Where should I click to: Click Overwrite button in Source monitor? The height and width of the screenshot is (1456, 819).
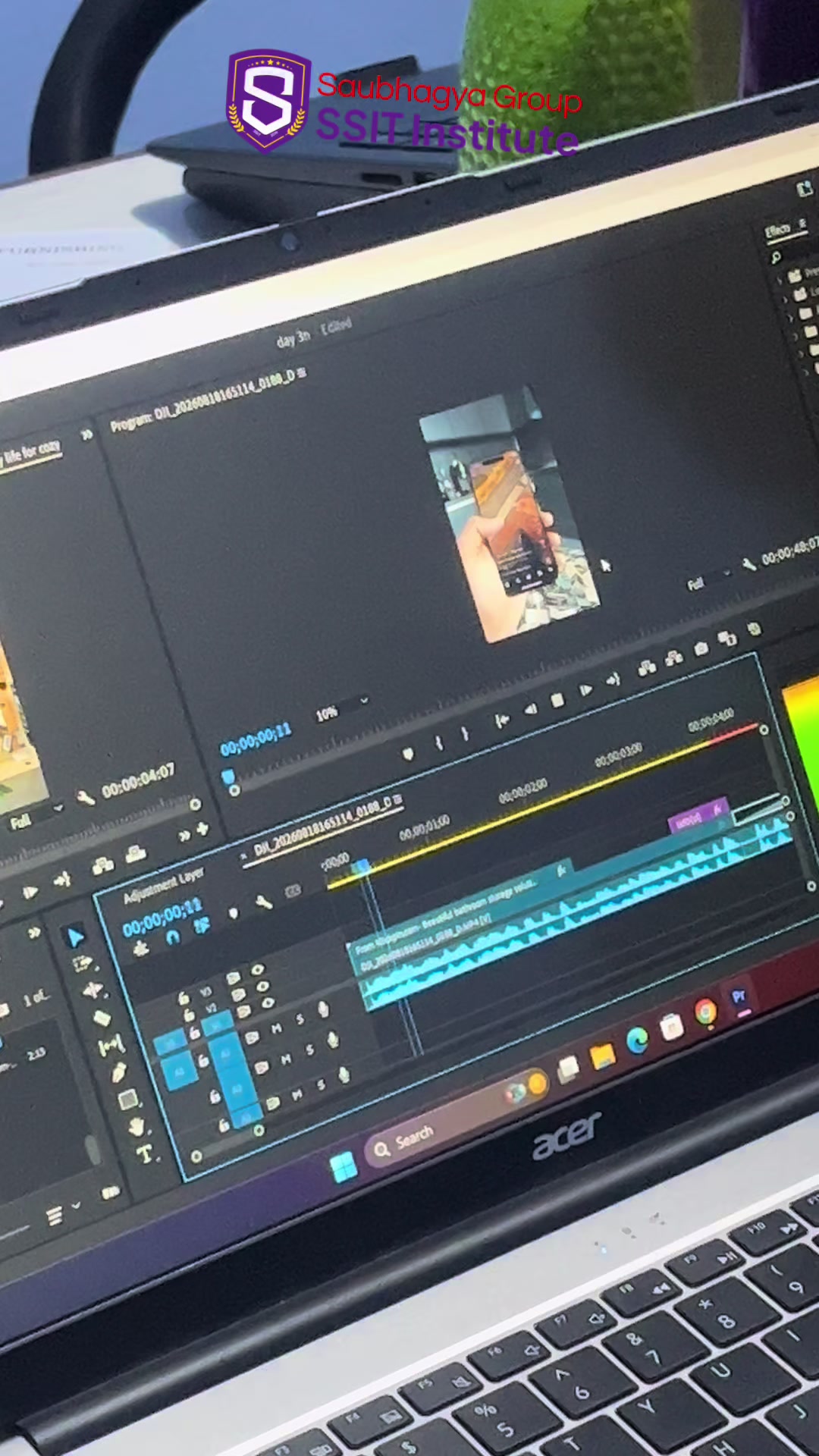click(x=136, y=855)
